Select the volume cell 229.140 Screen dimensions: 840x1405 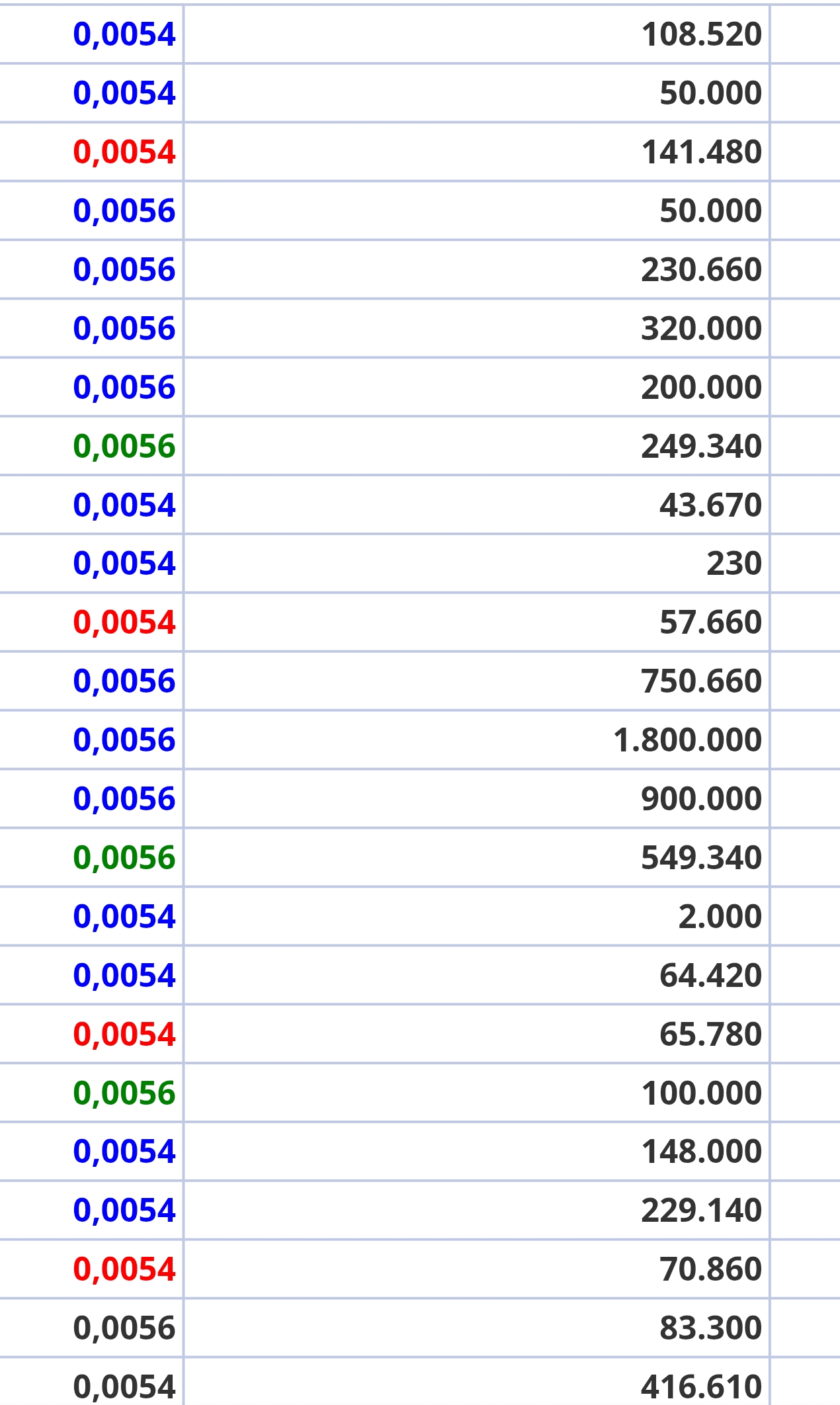coord(701,1211)
